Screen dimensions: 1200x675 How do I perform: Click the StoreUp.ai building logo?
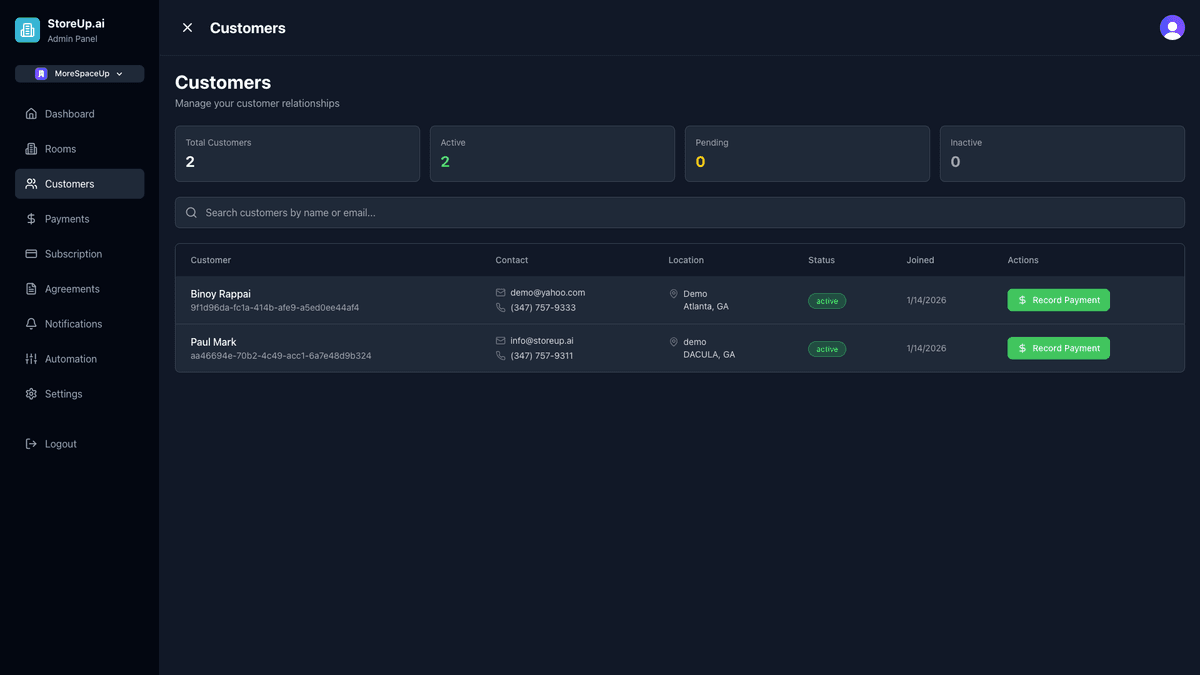coord(26,29)
